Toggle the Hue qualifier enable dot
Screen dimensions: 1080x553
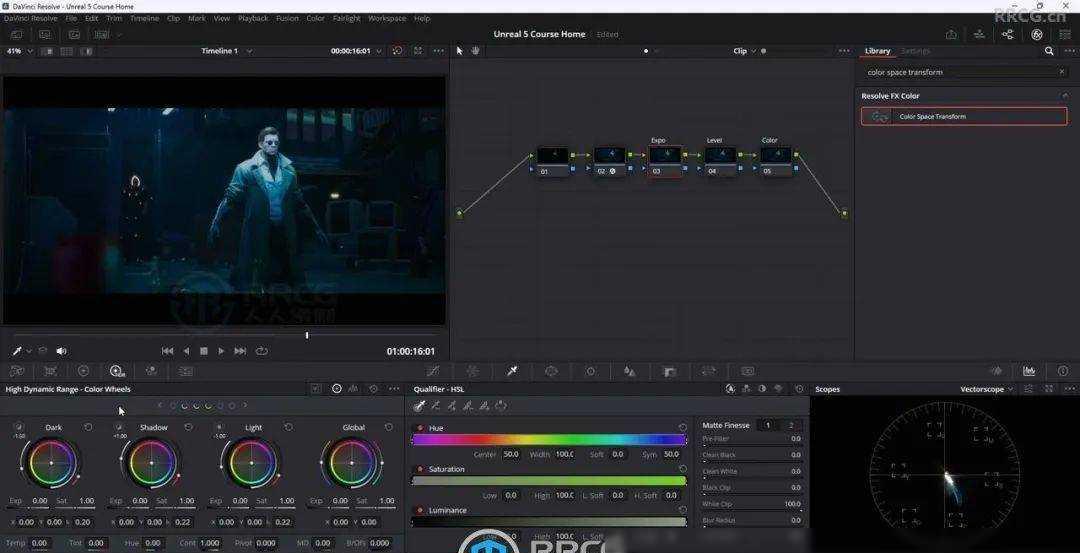(420, 428)
